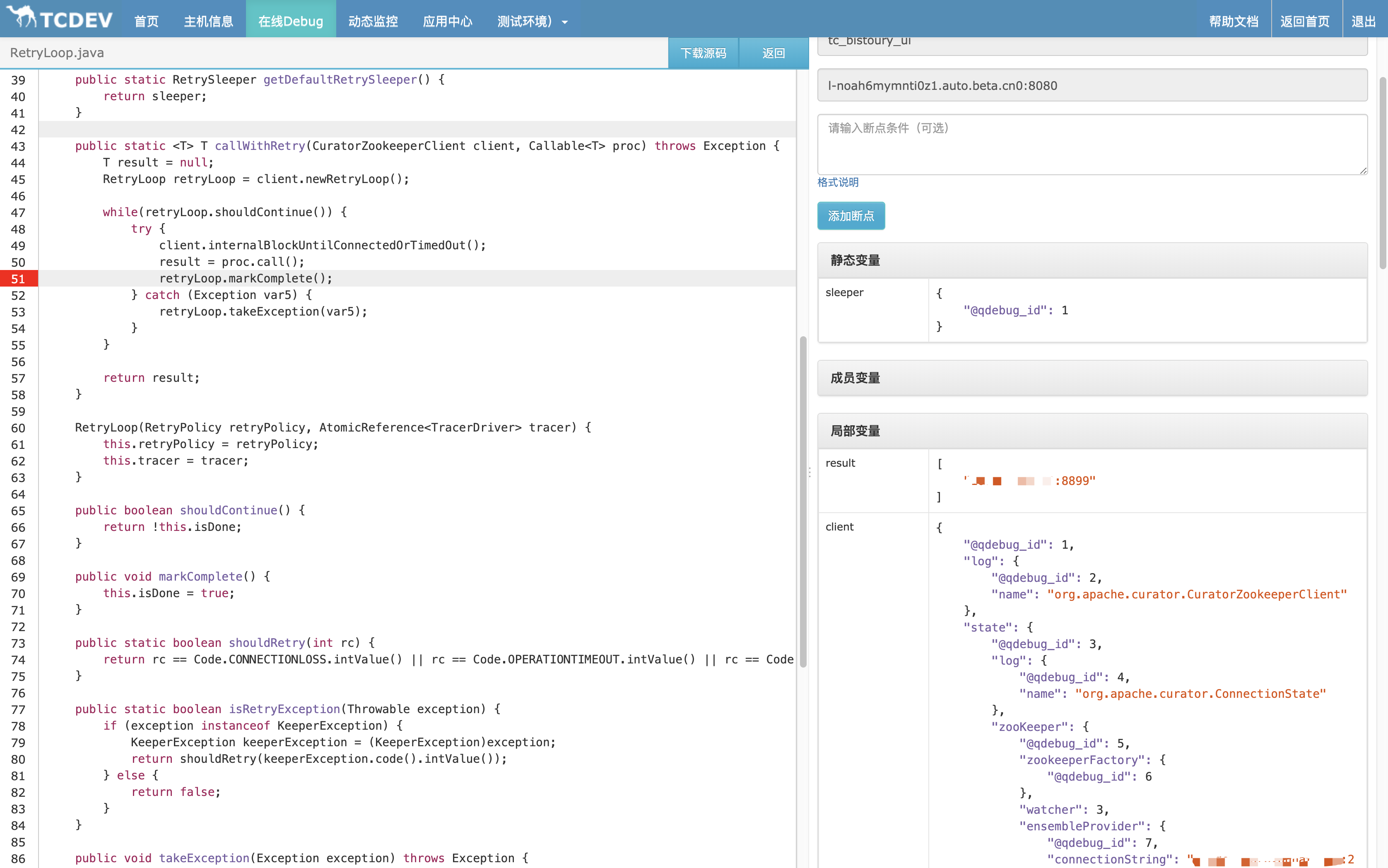Viewport: 1388px width, 868px height.
Task: Open the 测试环境 dropdown caret
Action: [x=565, y=22]
